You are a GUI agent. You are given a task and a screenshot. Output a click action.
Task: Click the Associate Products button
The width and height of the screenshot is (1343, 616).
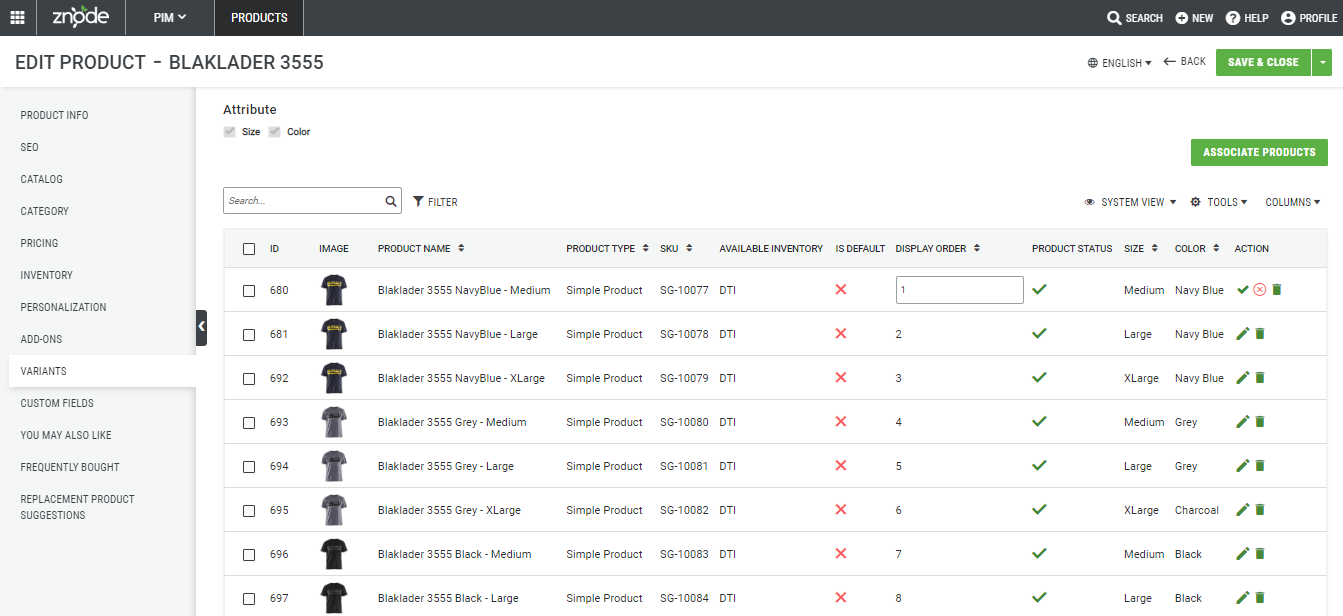click(x=1259, y=152)
